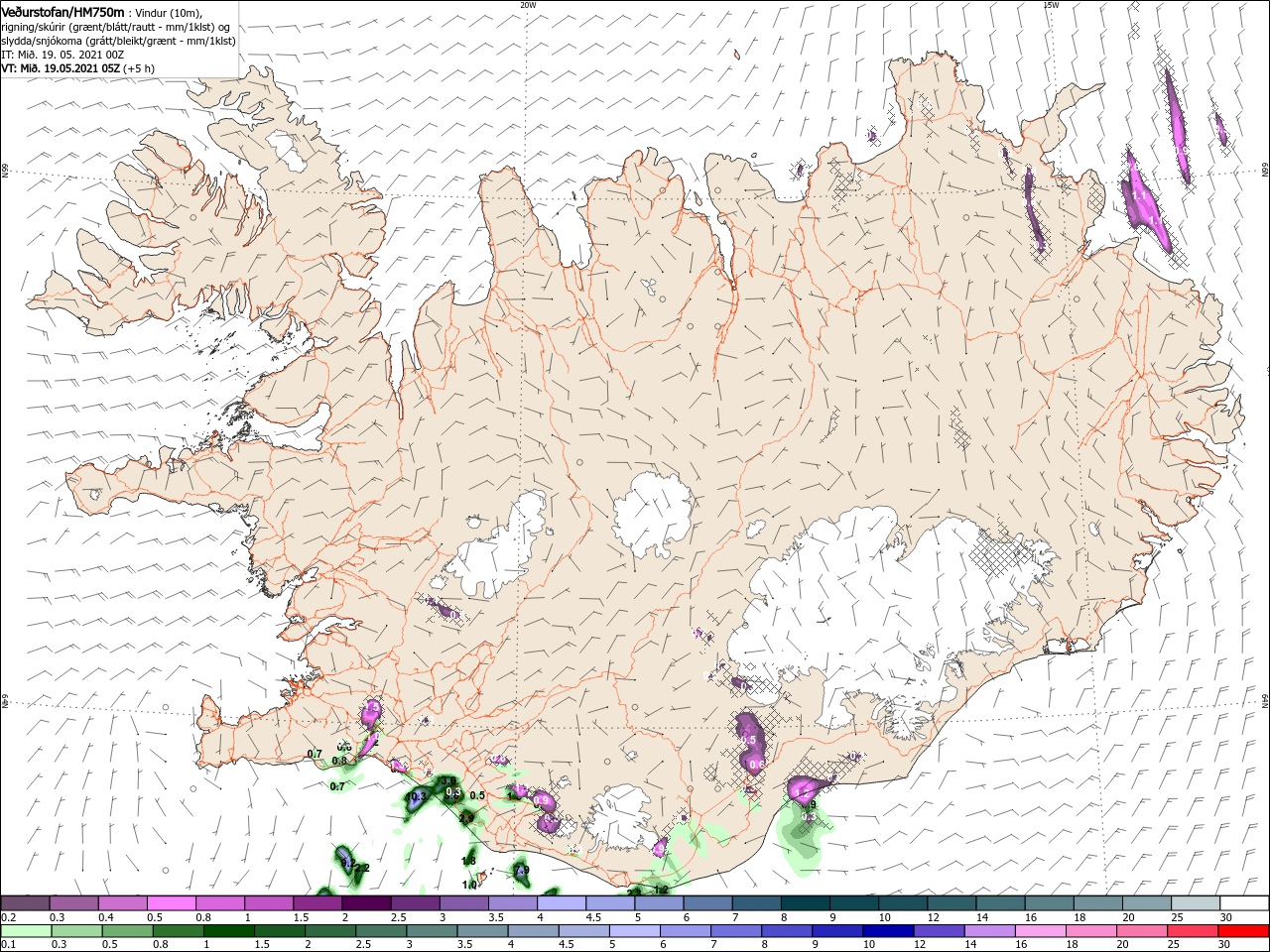Pick the bright red swatch at 30 in lower legend
1270x952 pixels.
coord(1242,930)
